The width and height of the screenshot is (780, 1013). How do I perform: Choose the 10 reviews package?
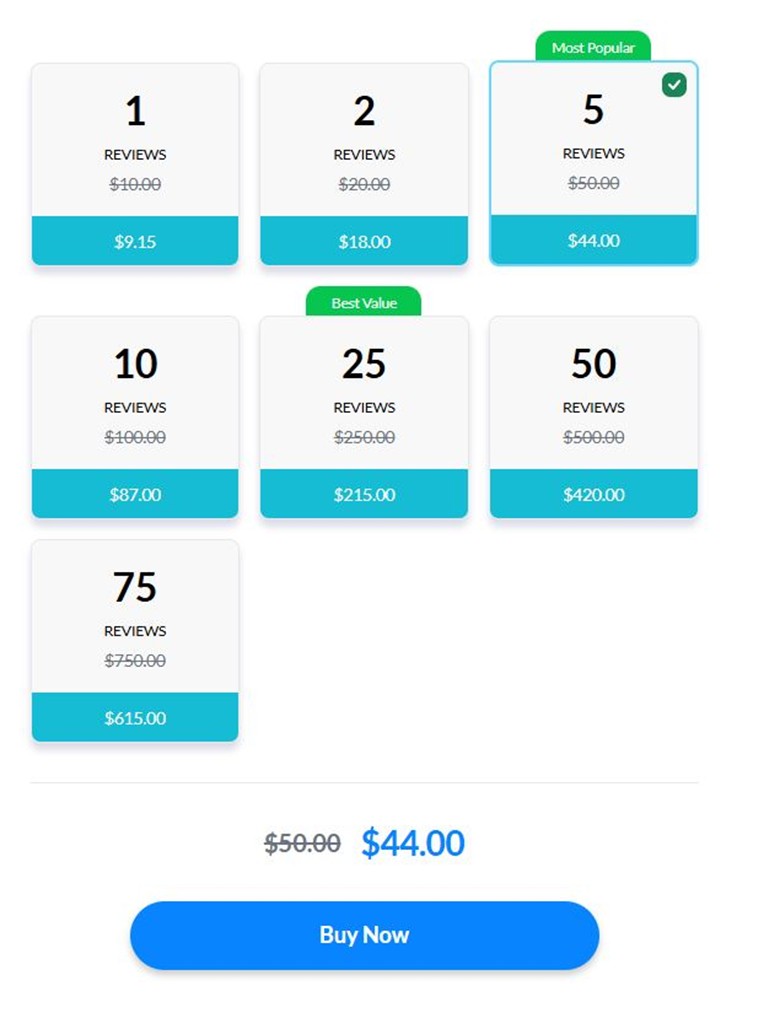(x=135, y=393)
